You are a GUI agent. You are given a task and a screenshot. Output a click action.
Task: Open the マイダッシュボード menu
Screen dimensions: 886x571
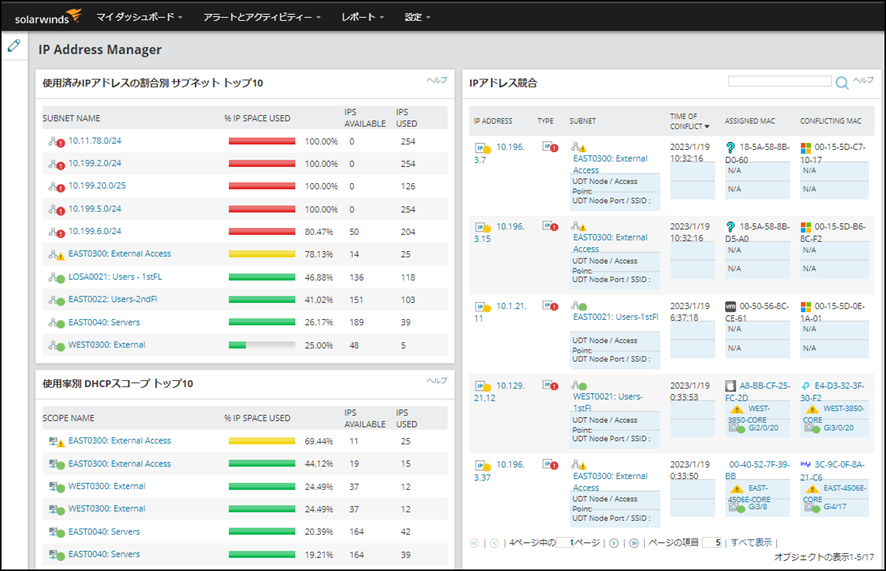(x=139, y=17)
